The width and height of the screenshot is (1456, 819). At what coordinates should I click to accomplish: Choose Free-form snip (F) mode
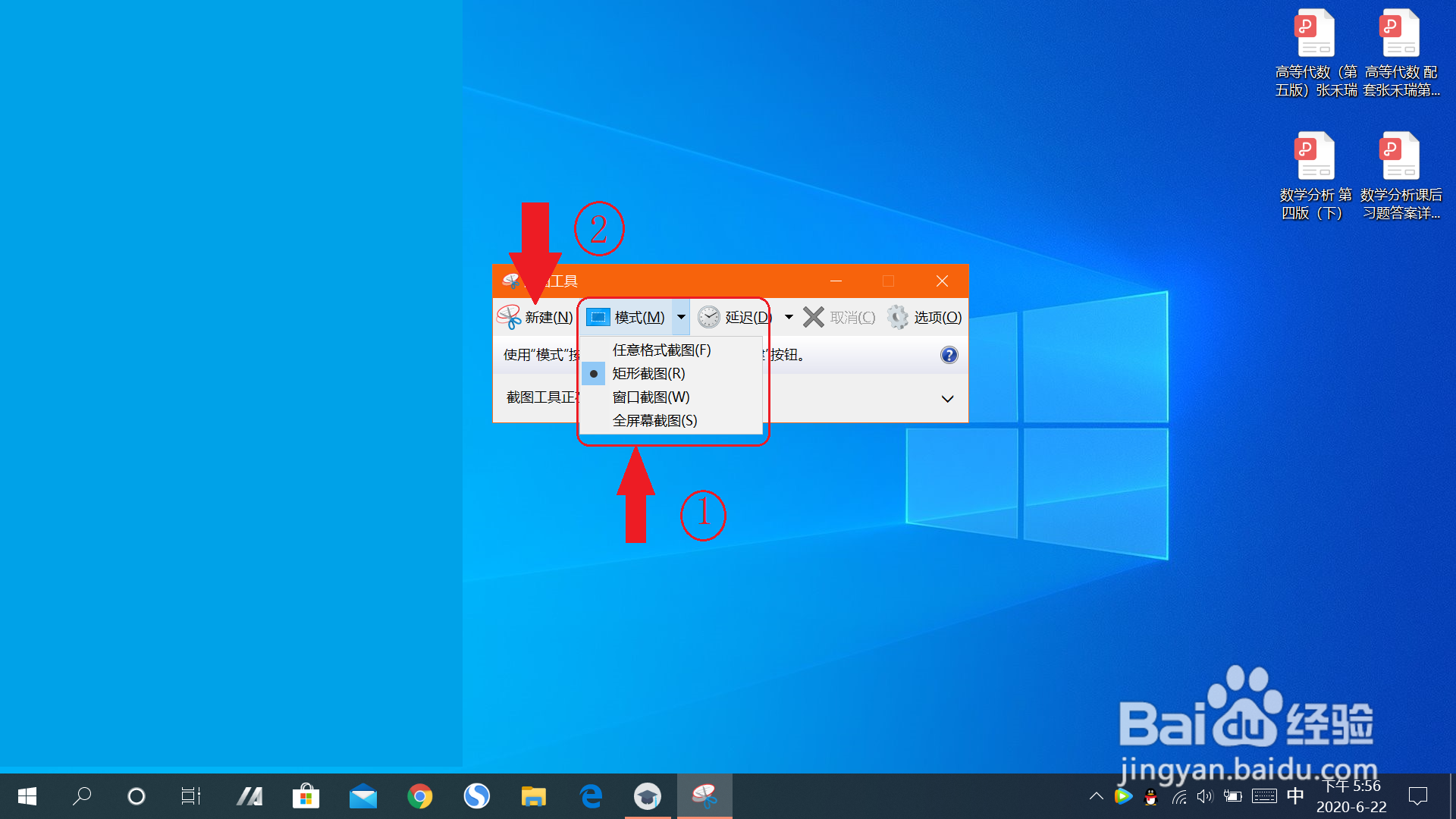pos(661,350)
